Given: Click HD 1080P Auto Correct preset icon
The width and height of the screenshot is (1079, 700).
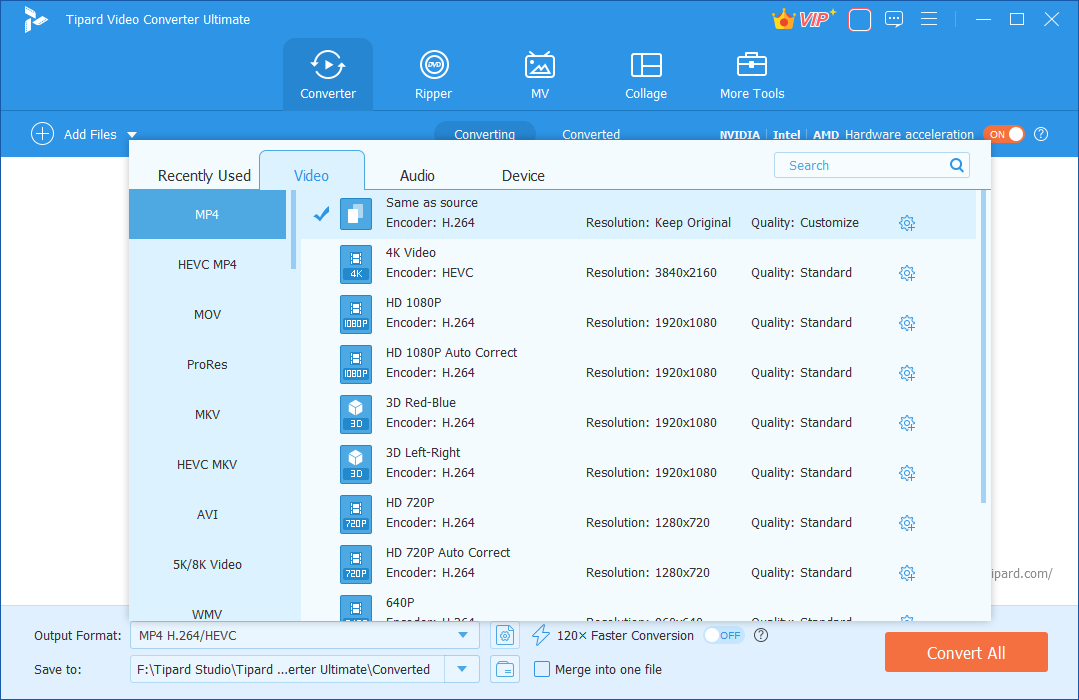Looking at the screenshot, I should pos(356,364).
